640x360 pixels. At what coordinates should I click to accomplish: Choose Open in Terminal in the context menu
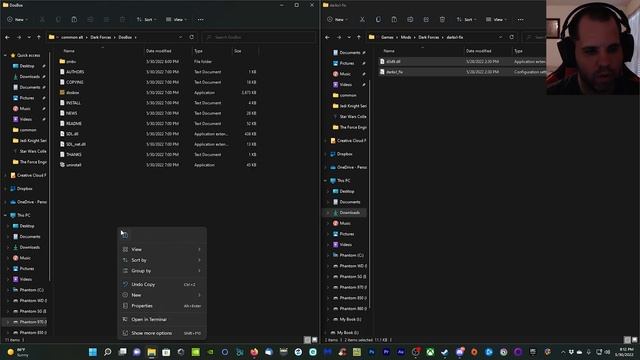(x=162, y=319)
